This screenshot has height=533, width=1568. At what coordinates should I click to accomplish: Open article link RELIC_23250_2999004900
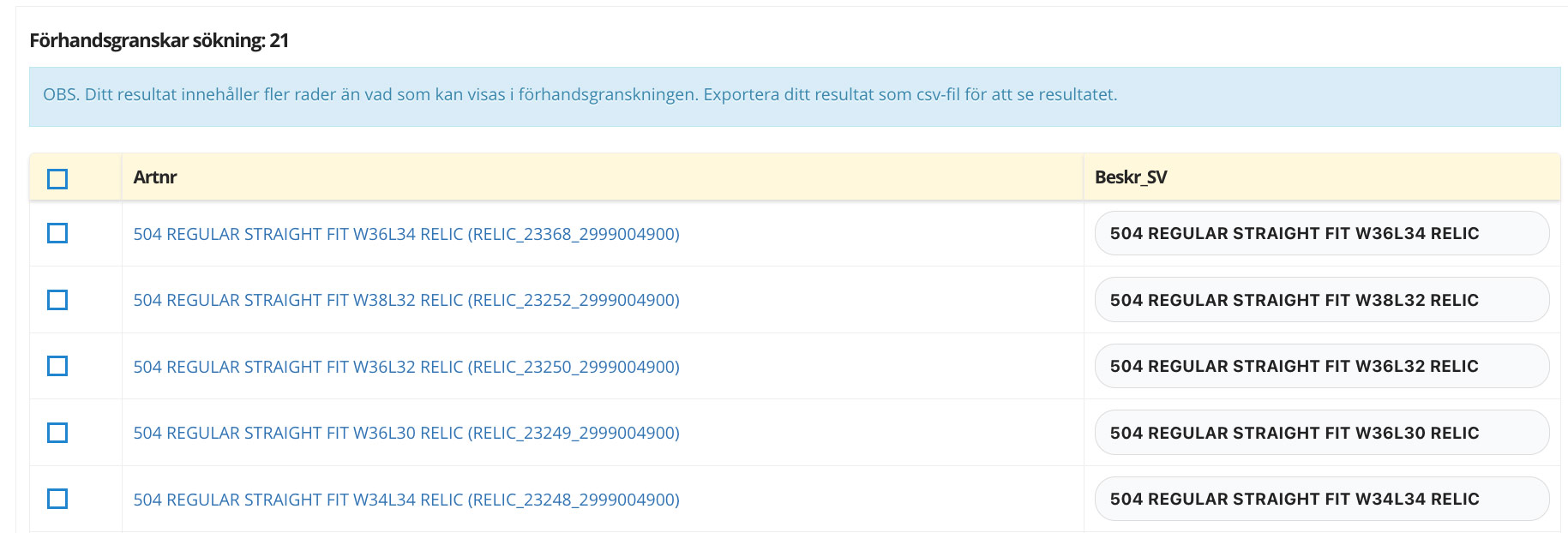click(x=406, y=367)
